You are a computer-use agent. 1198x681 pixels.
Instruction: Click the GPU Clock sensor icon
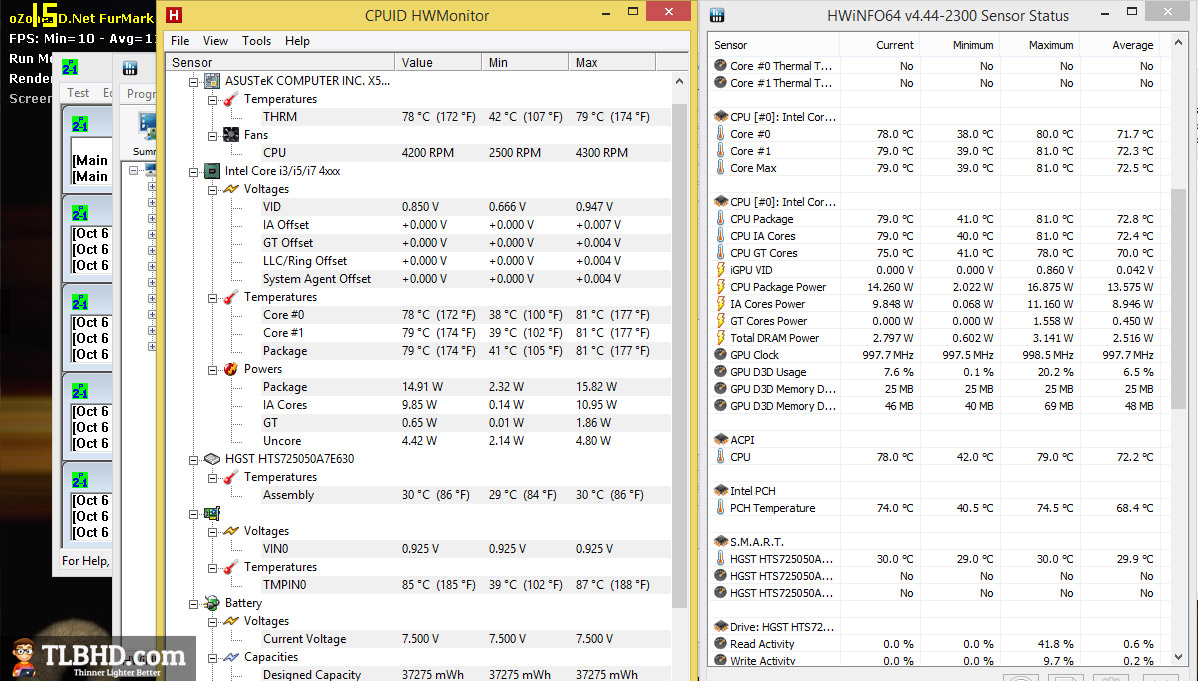tap(720, 355)
